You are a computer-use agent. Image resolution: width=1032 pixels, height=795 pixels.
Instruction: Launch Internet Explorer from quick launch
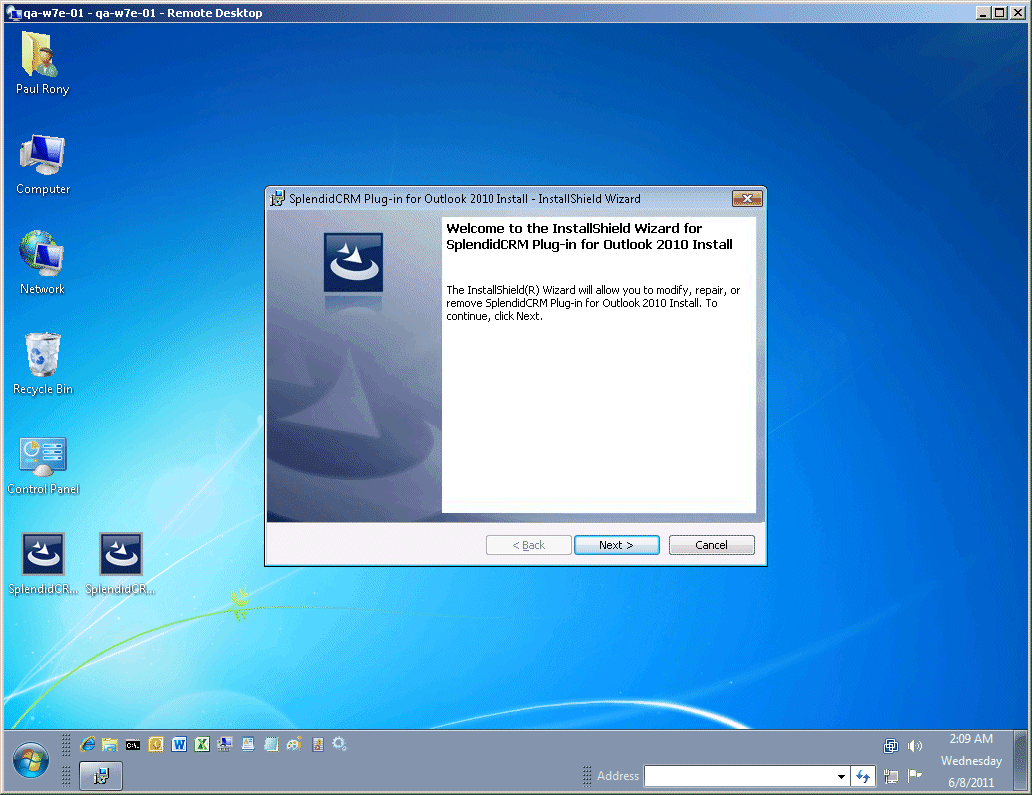pyautogui.click(x=88, y=744)
